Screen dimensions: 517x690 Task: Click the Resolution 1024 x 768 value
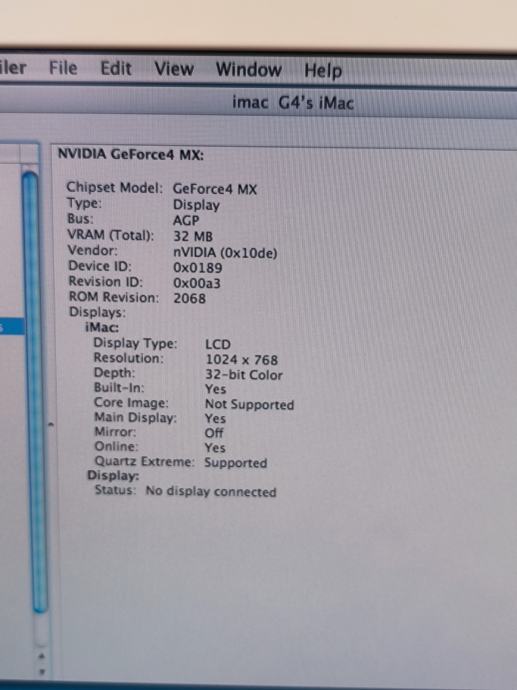coord(242,360)
